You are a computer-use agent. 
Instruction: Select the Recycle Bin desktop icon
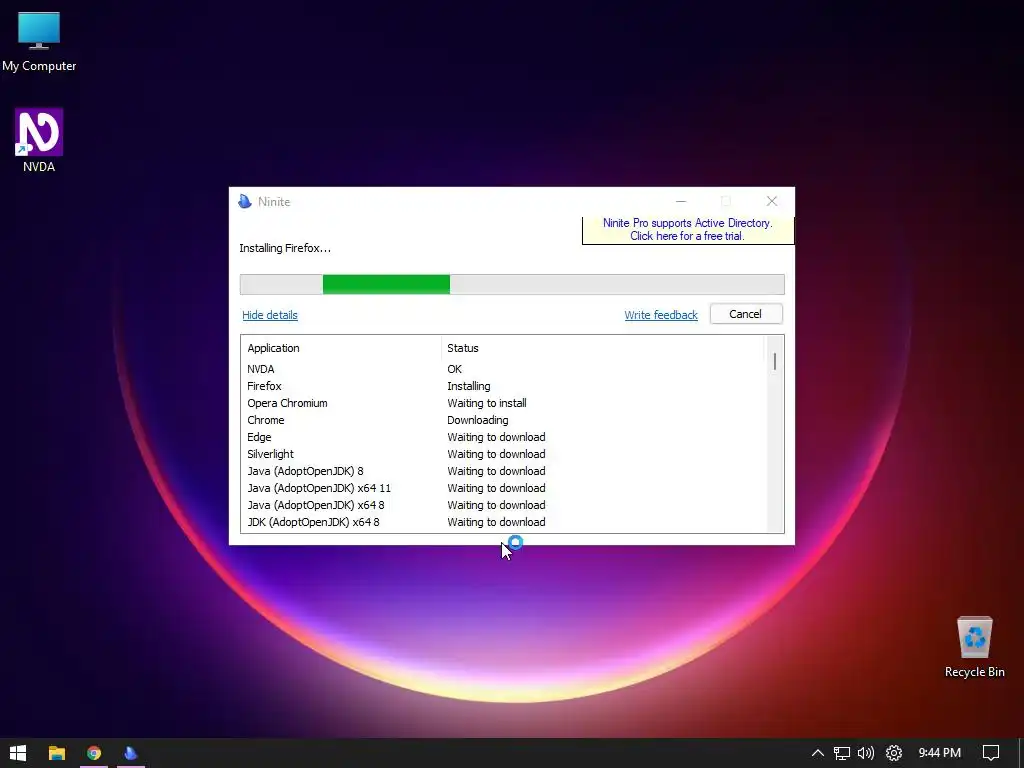point(974,647)
